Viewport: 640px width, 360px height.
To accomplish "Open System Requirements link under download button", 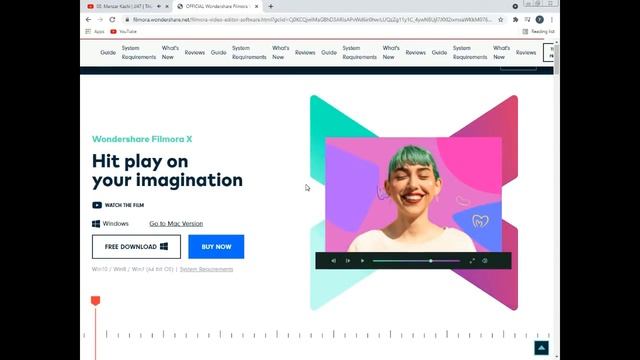I will (207, 269).
